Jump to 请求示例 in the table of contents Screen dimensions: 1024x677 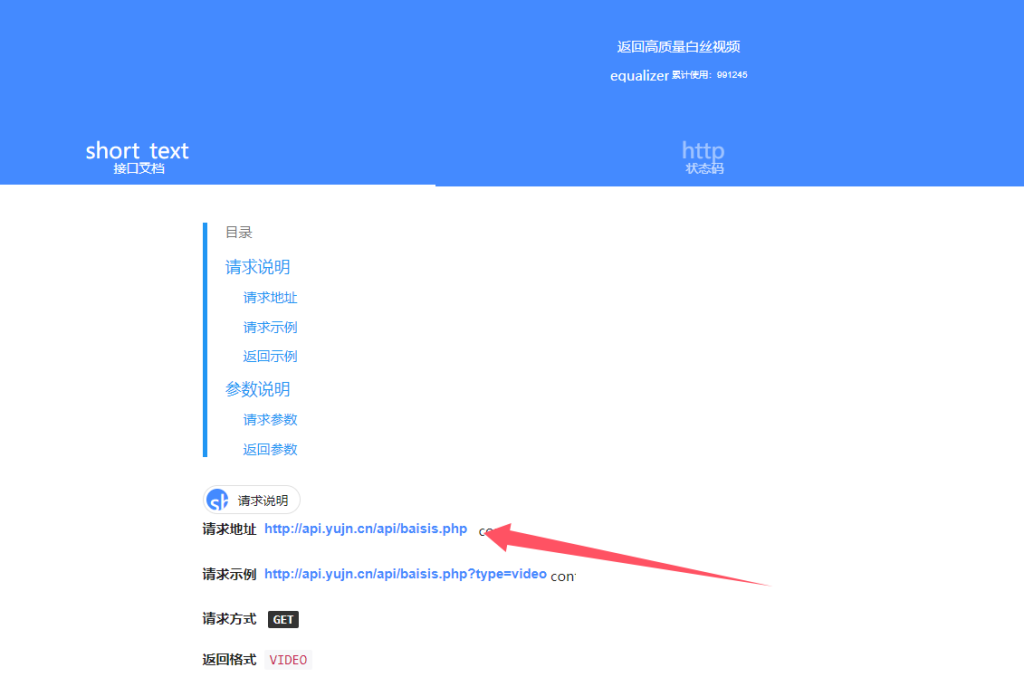point(270,327)
